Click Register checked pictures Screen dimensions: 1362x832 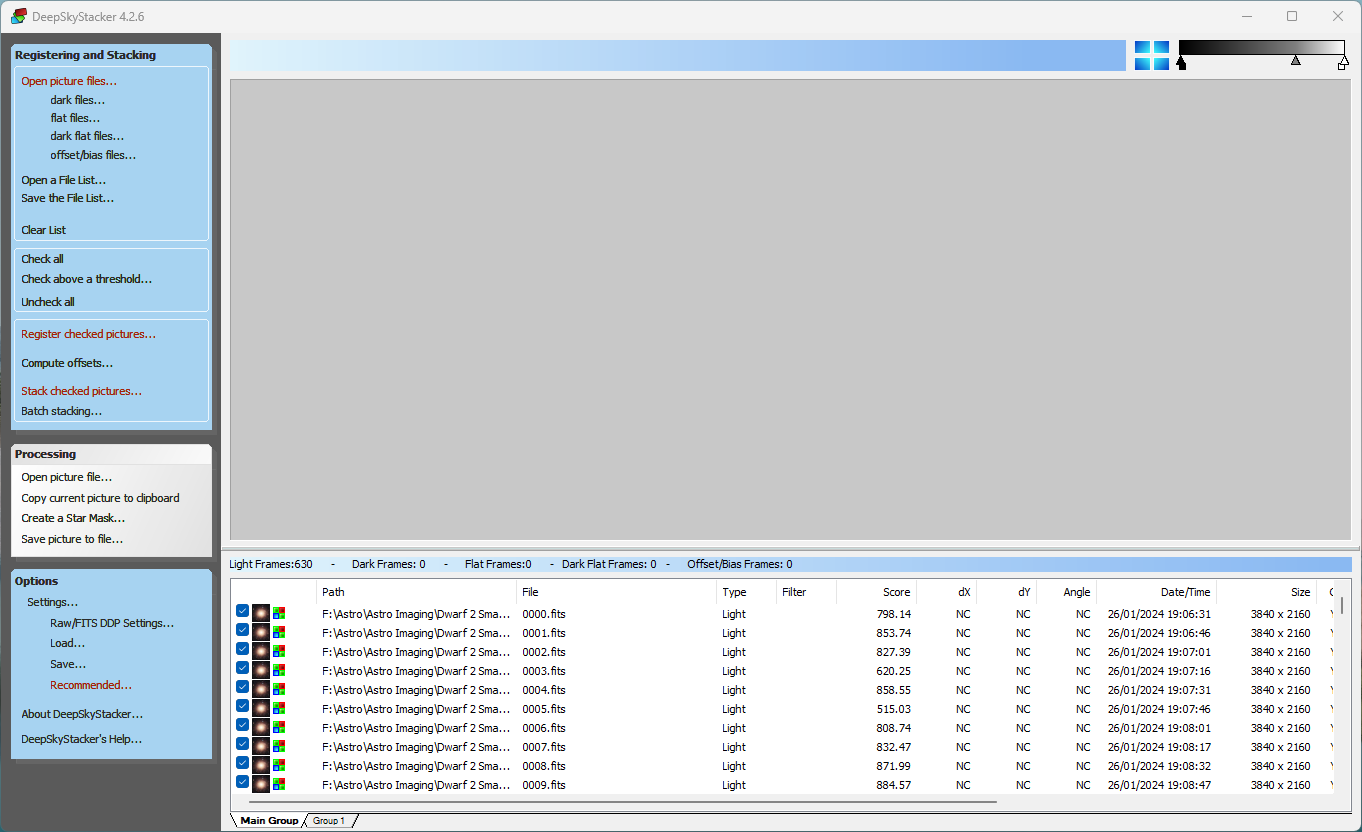[x=89, y=334]
